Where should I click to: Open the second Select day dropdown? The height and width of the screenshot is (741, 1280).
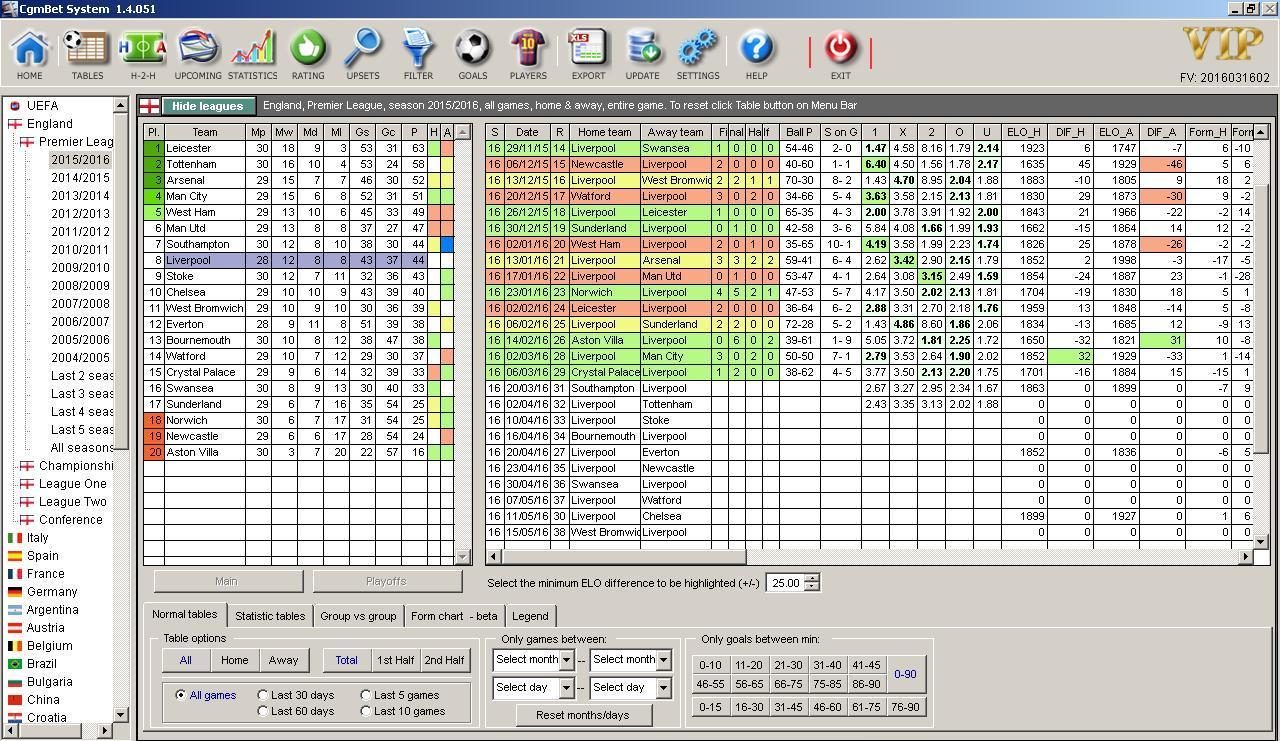click(663, 688)
